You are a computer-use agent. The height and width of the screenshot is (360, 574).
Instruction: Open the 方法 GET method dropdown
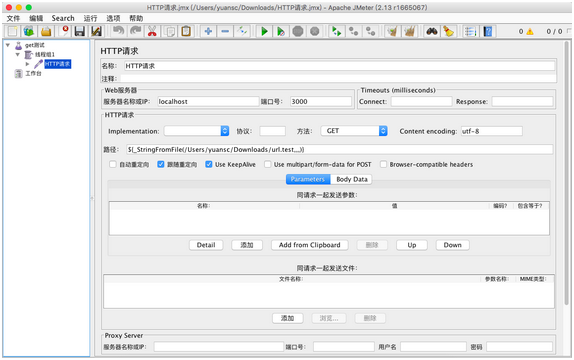(x=354, y=131)
